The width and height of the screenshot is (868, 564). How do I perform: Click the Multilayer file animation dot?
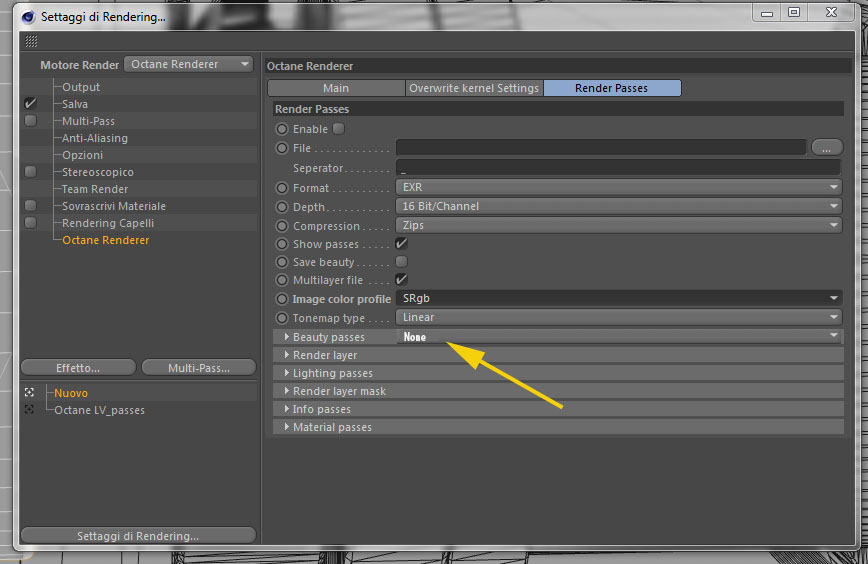tap(282, 280)
